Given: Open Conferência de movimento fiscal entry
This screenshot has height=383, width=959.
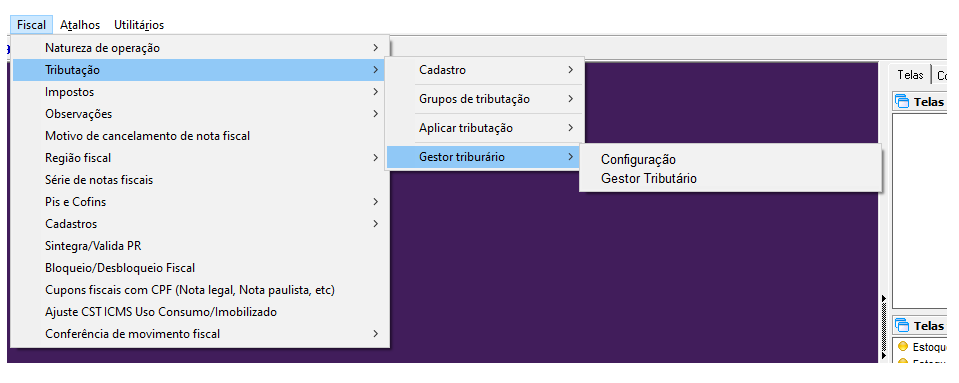Looking at the screenshot, I should (200, 334).
